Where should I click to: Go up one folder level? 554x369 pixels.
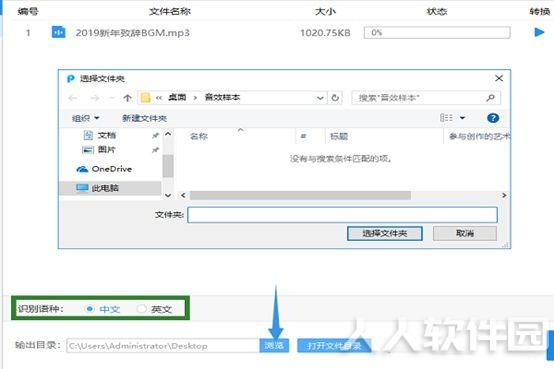click(x=128, y=98)
